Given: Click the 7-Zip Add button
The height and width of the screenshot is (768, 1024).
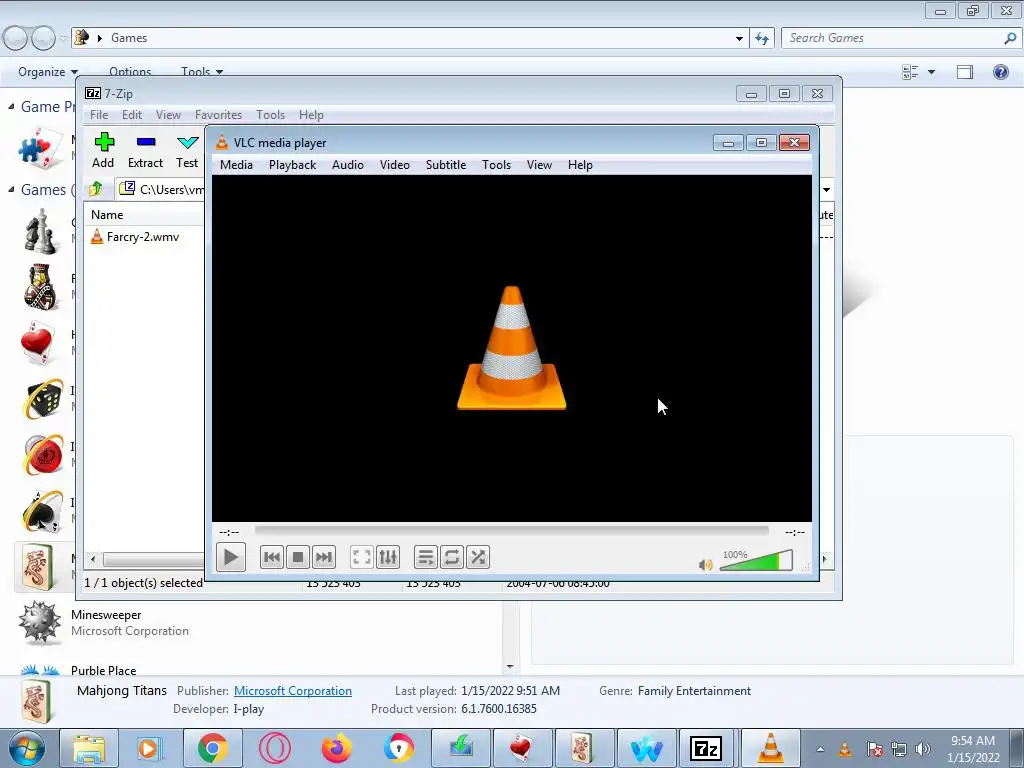Looking at the screenshot, I should click(x=103, y=151).
